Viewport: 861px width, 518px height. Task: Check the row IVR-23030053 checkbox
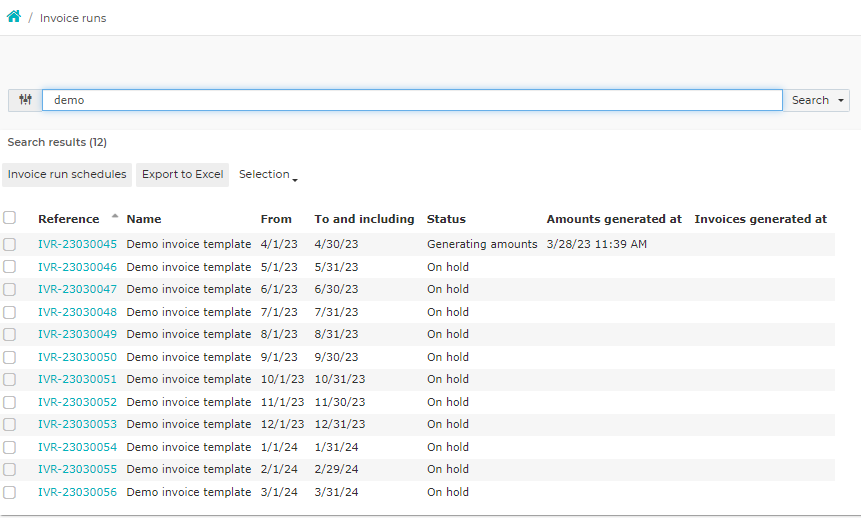[9, 425]
